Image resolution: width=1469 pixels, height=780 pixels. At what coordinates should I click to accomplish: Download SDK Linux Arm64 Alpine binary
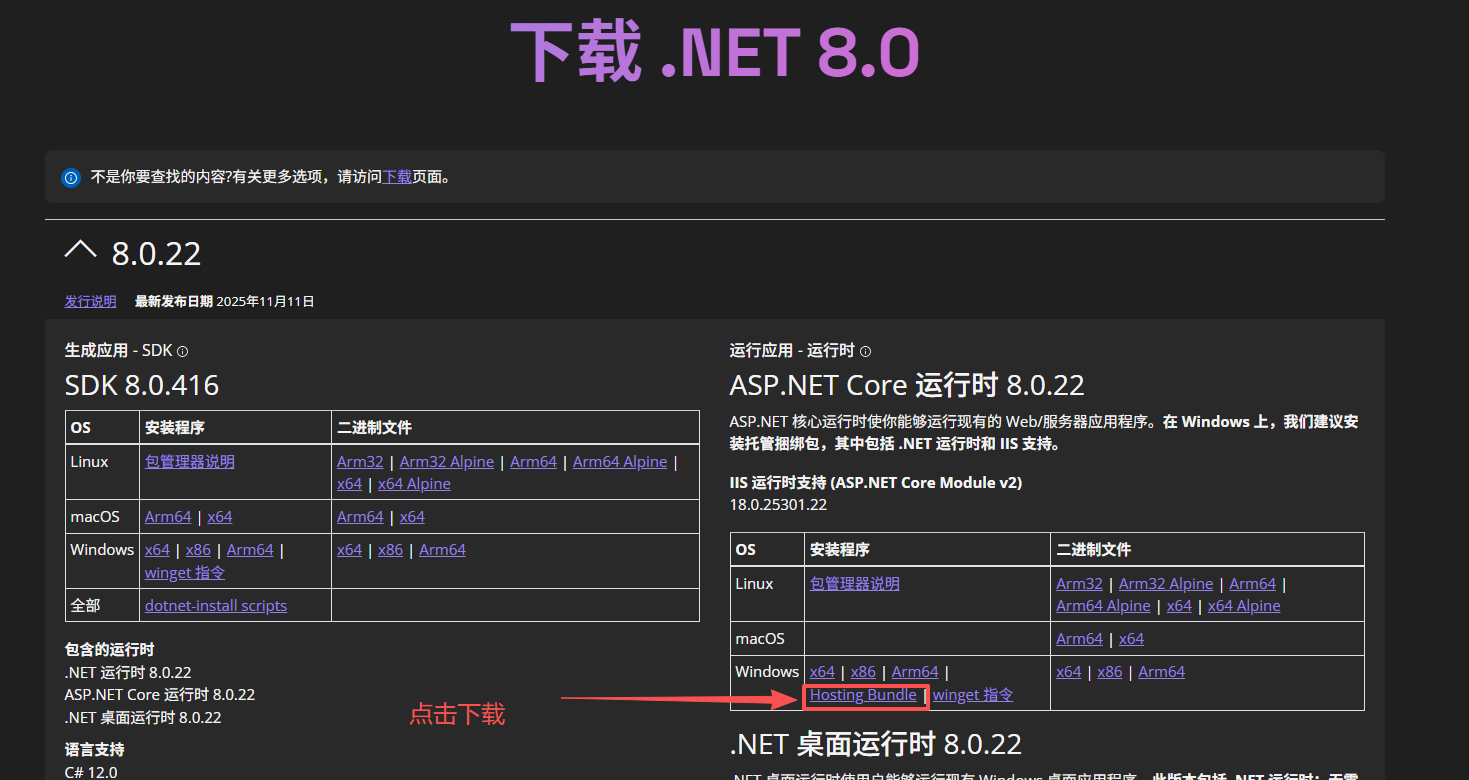620,462
